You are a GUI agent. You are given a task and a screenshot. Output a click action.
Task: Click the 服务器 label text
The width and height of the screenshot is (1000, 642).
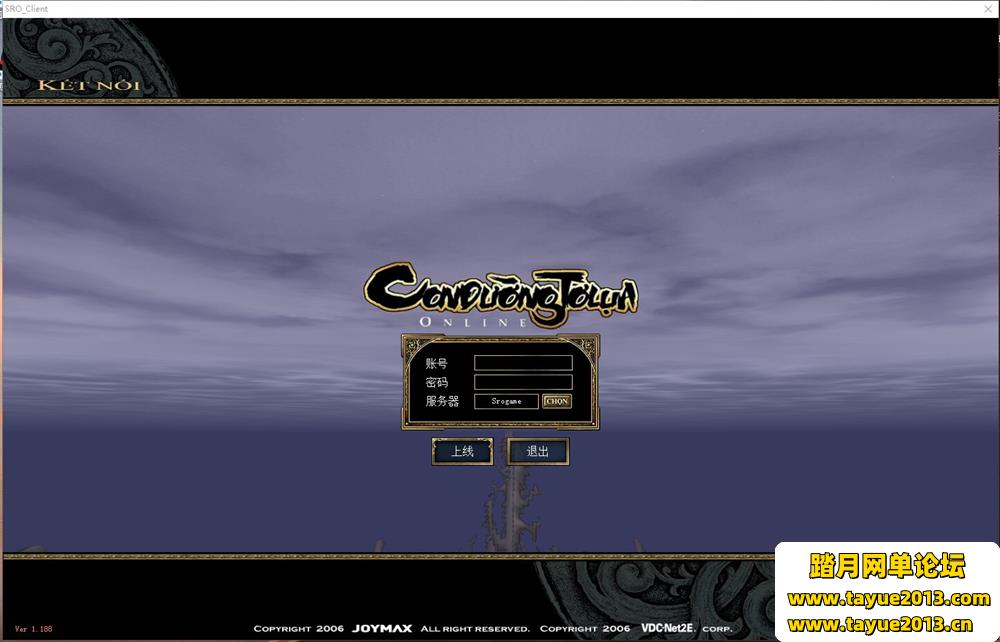tap(442, 401)
